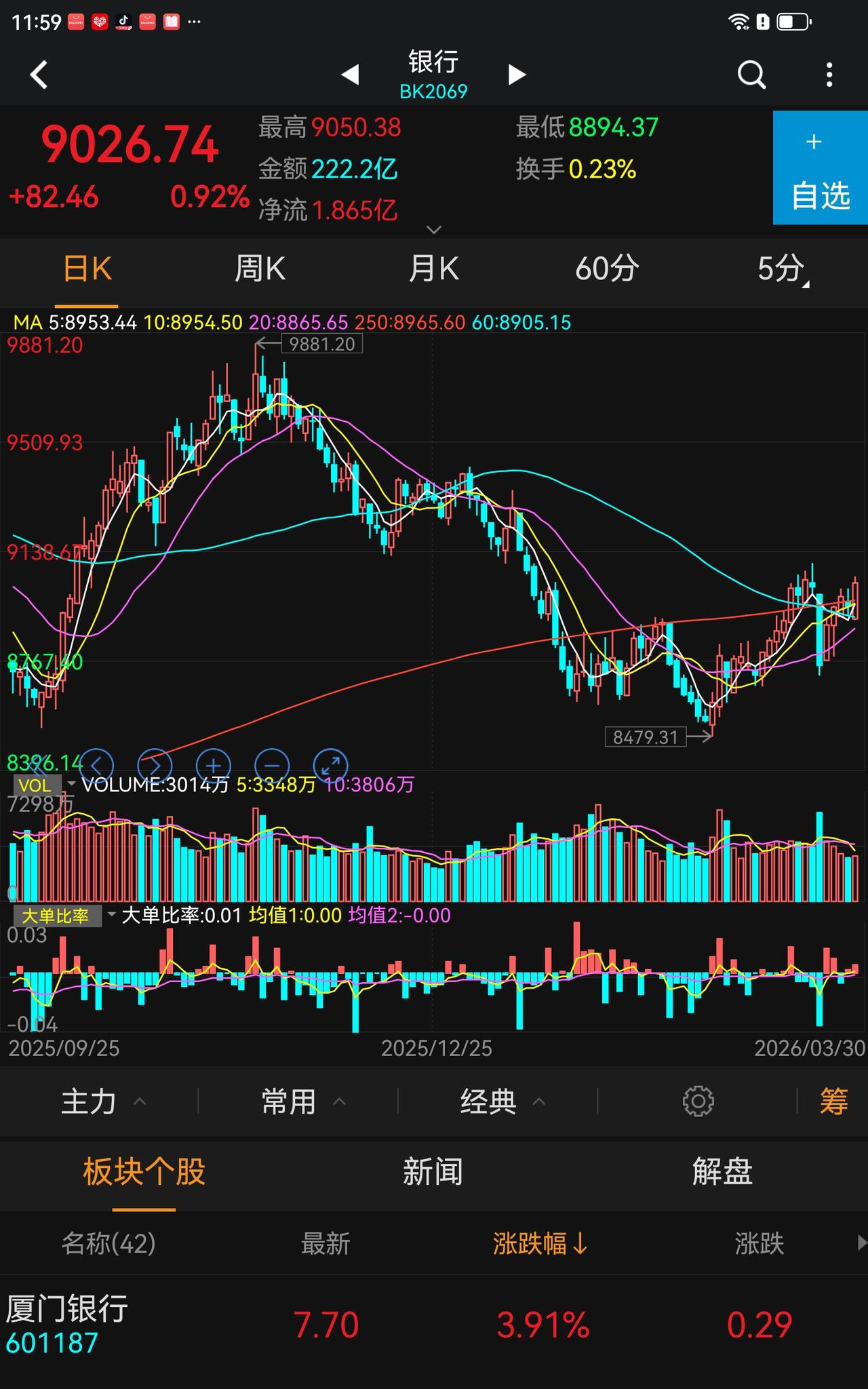
Task: Sort by 涨跌 column header
Action: (x=759, y=1244)
